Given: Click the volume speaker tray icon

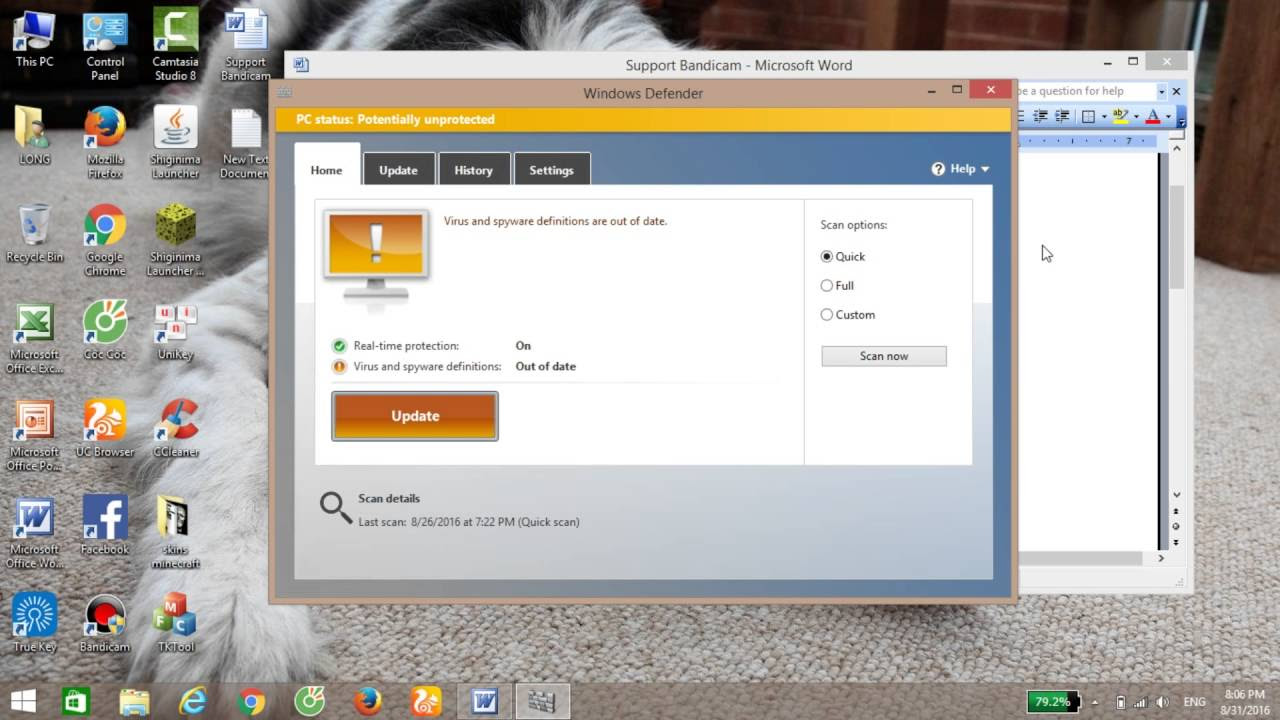Looking at the screenshot, I should click(x=1162, y=702).
